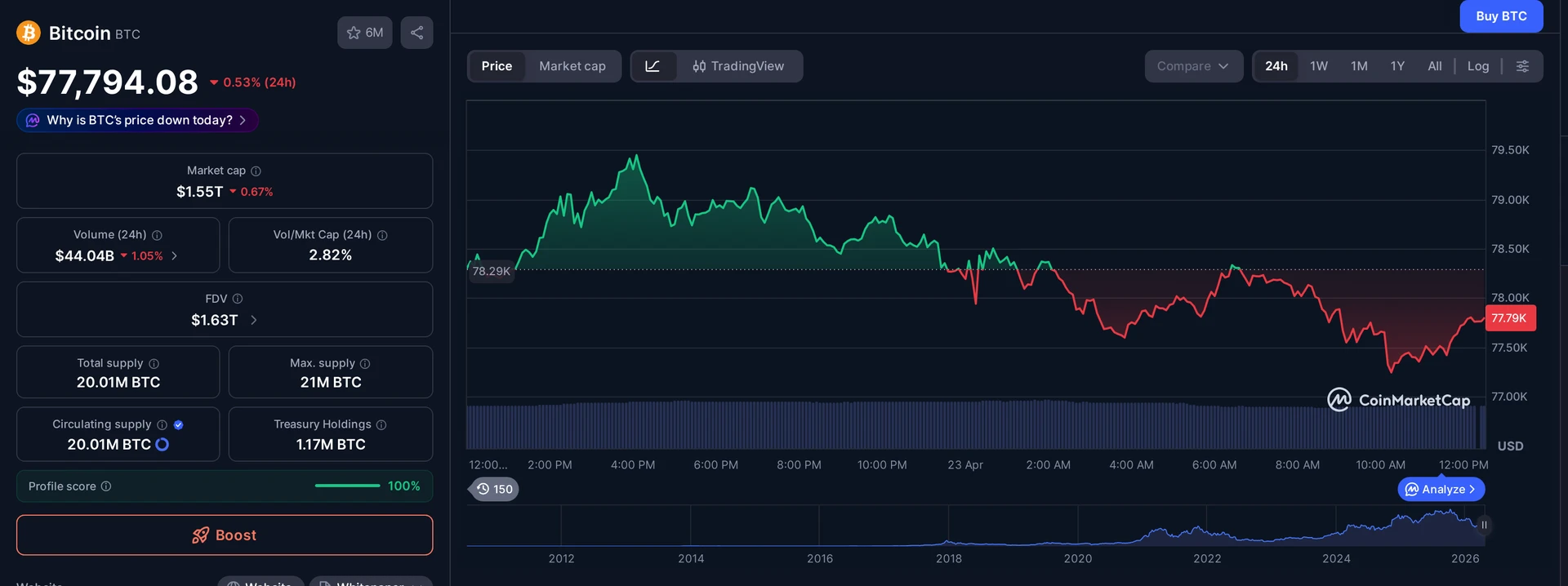Open Why is BTC's price down today

(137, 120)
